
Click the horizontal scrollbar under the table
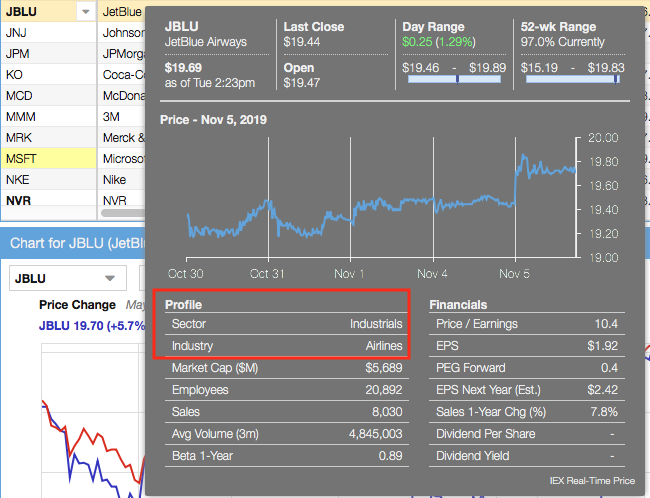(123, 213)
